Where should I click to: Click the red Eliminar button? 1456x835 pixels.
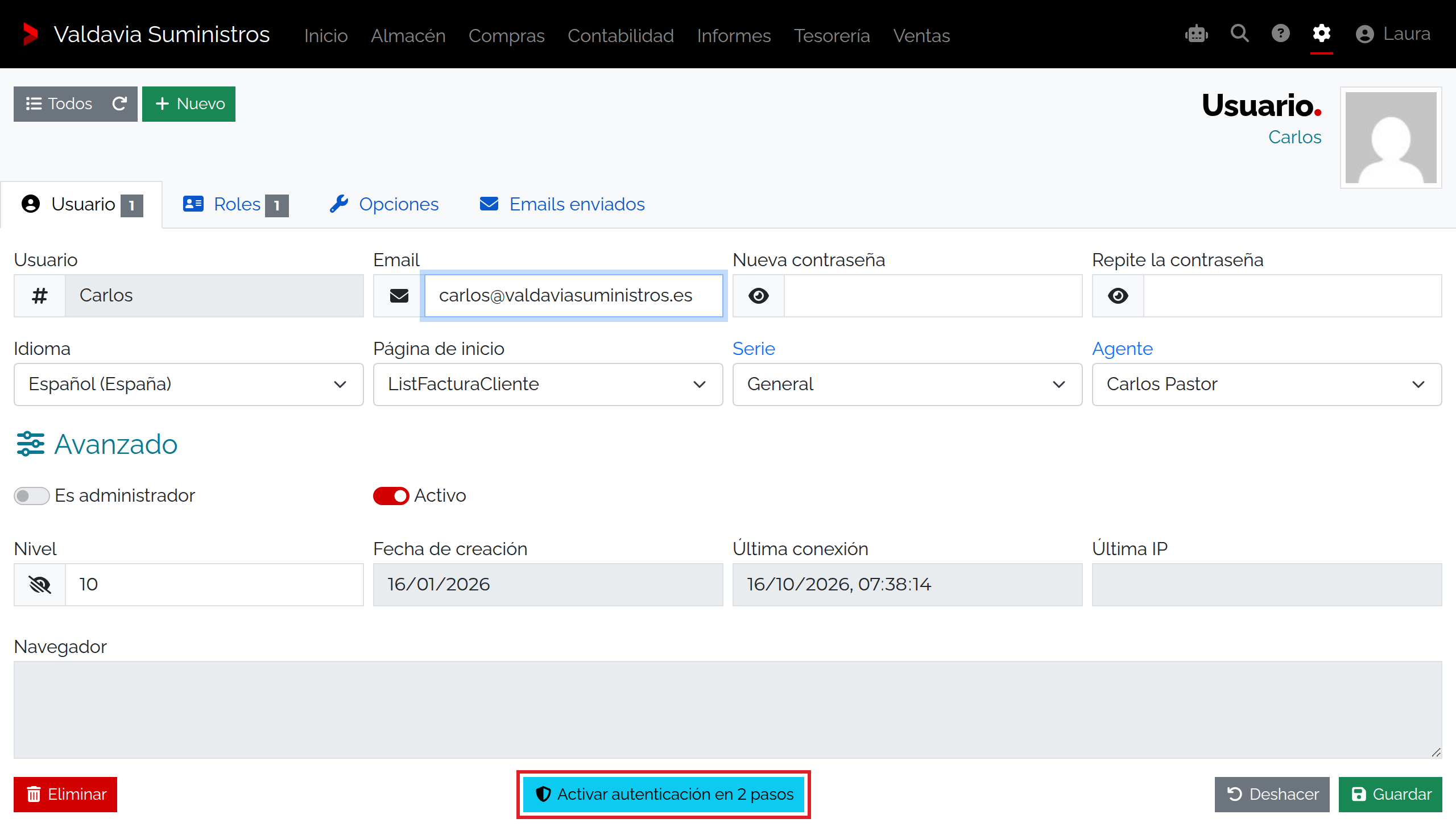click(65, 795)
